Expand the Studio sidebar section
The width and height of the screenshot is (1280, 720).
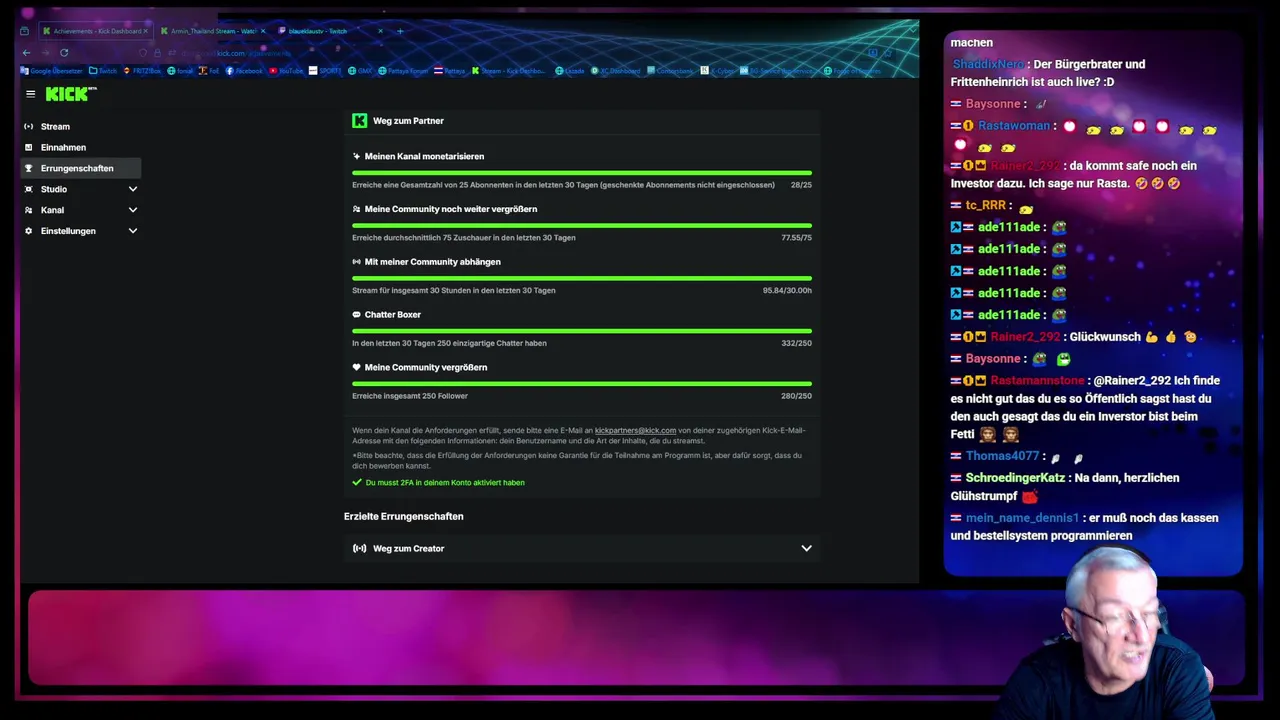[133, 189]
